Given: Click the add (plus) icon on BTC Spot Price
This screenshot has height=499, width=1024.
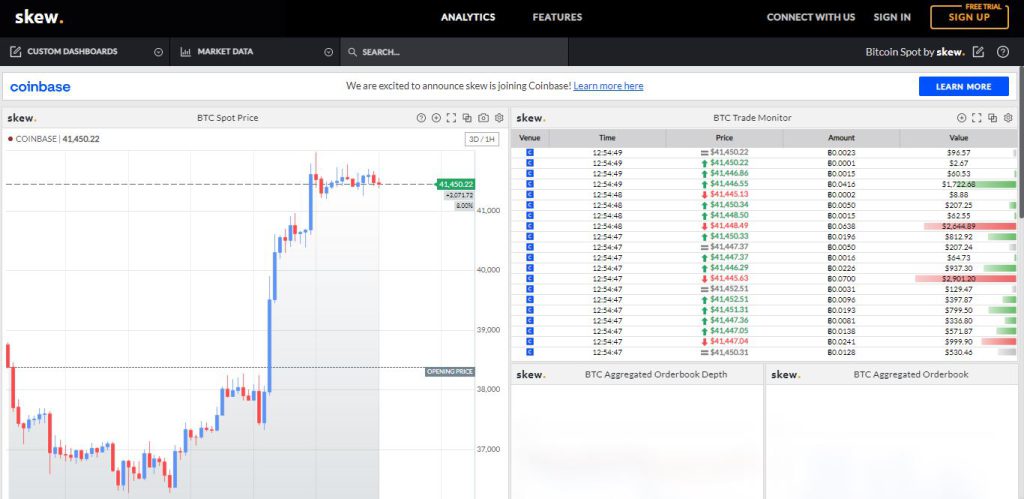Looking at the screenshot, I should click(x=436, y=118).
